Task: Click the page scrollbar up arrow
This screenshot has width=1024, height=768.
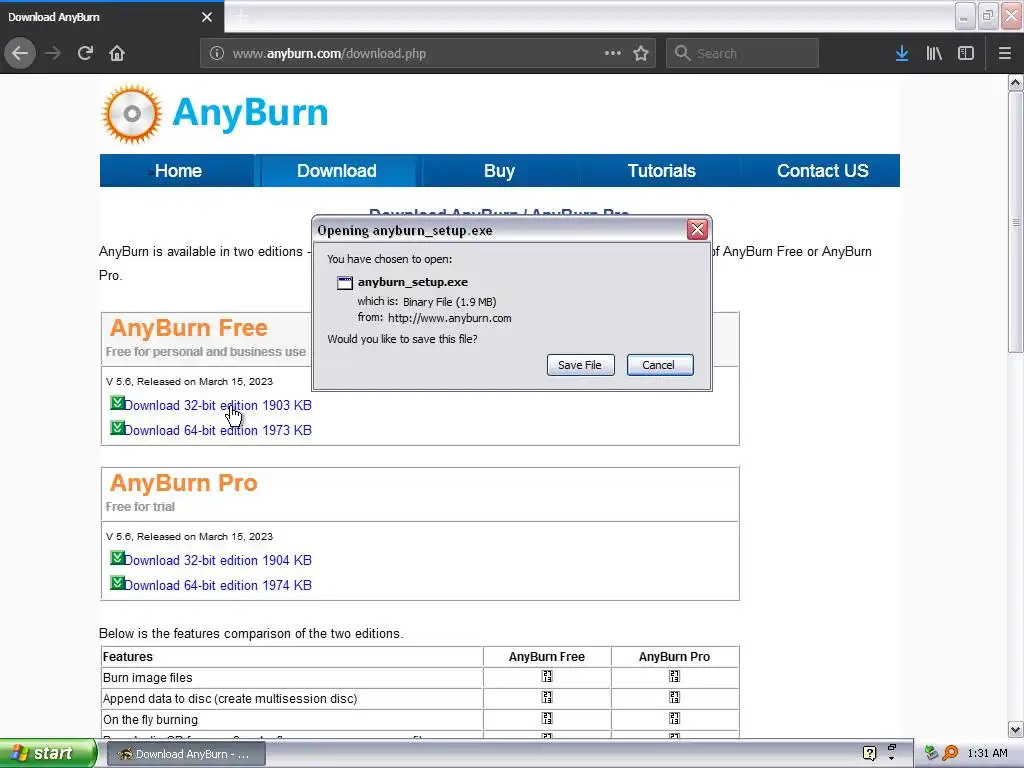Action: tap(1016, 82)
